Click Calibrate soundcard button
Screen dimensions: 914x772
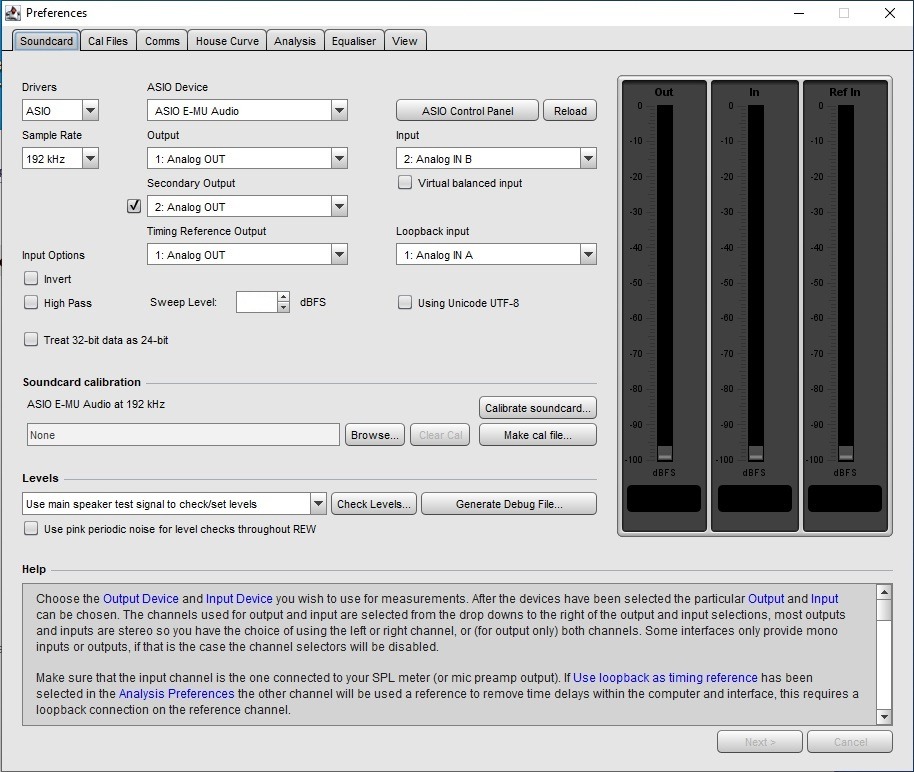pyautogui.click(x=537, y=408)
